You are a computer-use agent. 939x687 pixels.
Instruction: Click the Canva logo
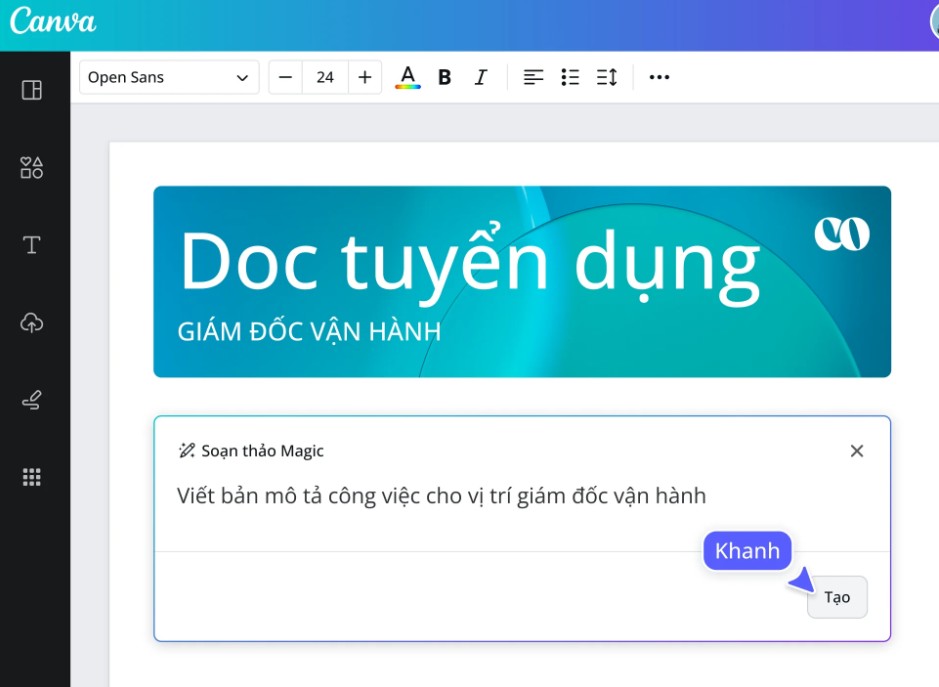(x=53, y=21)
